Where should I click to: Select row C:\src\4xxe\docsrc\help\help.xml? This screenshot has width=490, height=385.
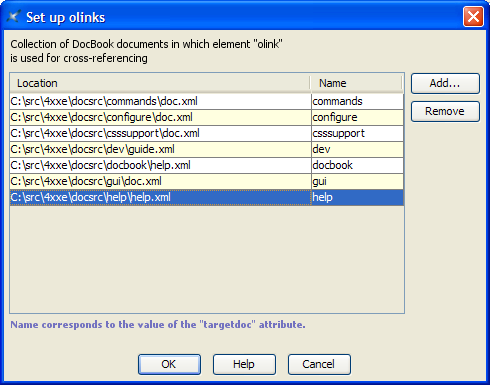207,197
